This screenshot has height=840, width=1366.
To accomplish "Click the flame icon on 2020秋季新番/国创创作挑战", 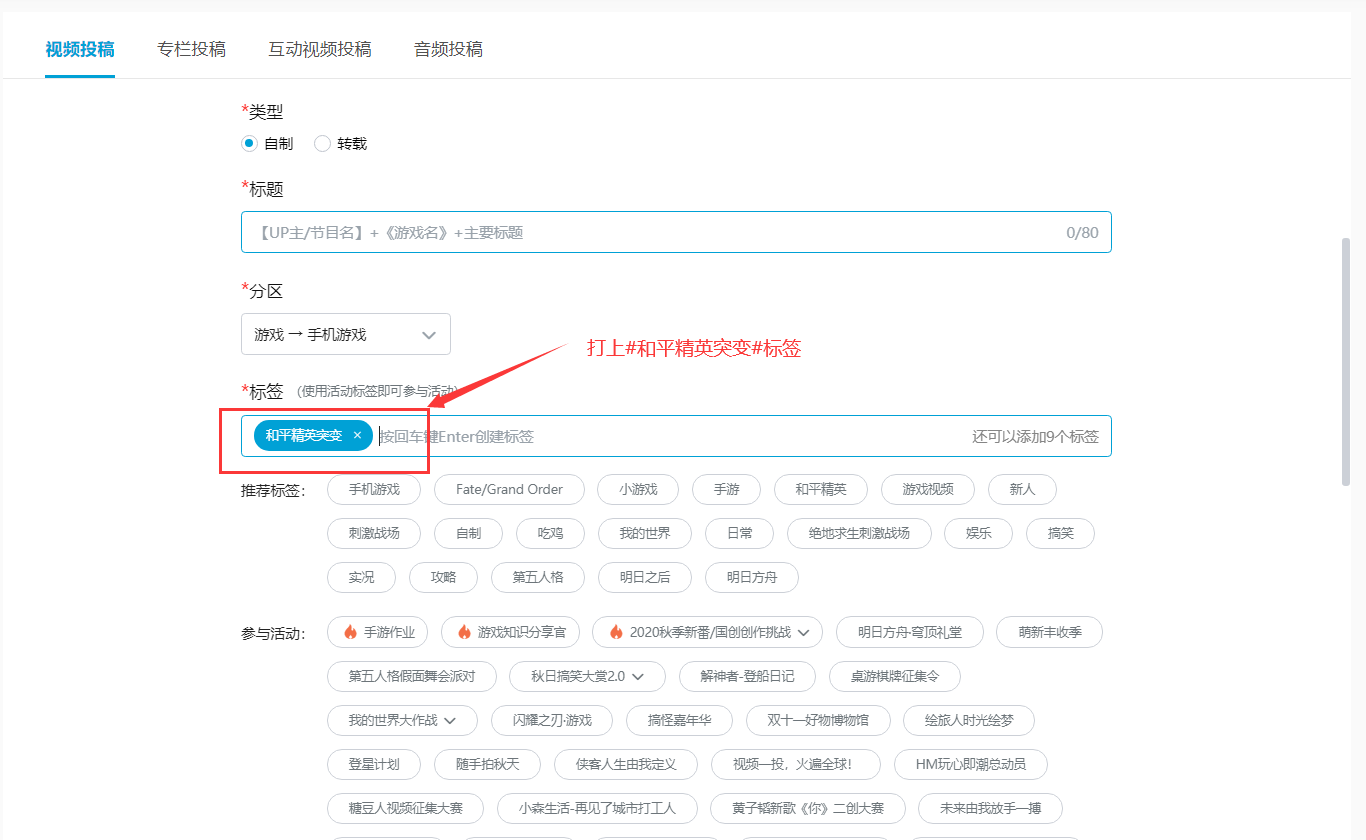I will click(x=615, y=633).
